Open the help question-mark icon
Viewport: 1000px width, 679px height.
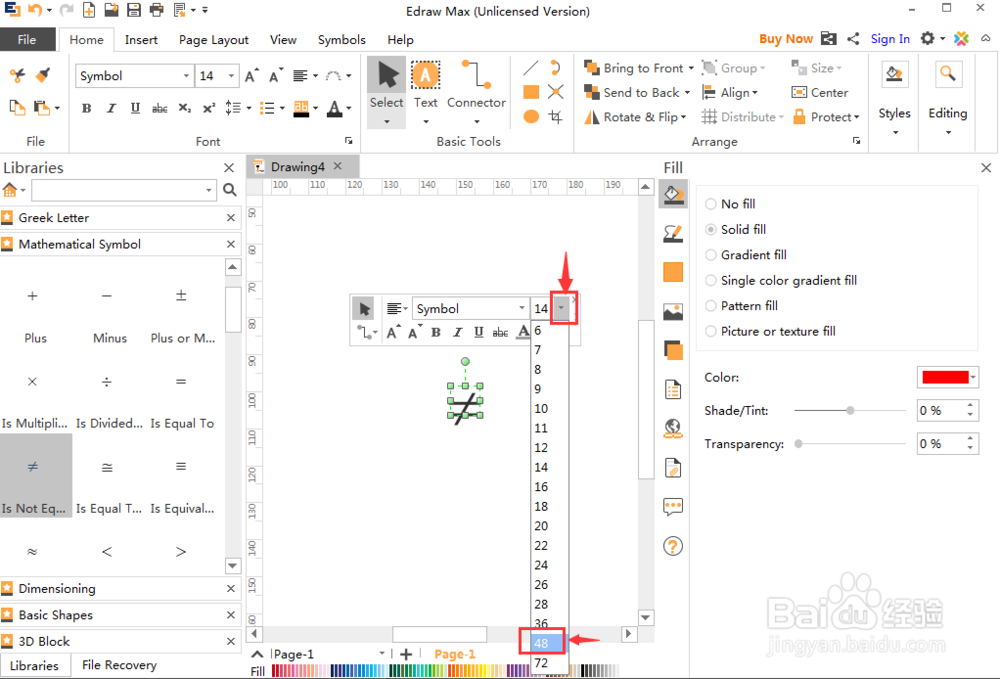673,546
